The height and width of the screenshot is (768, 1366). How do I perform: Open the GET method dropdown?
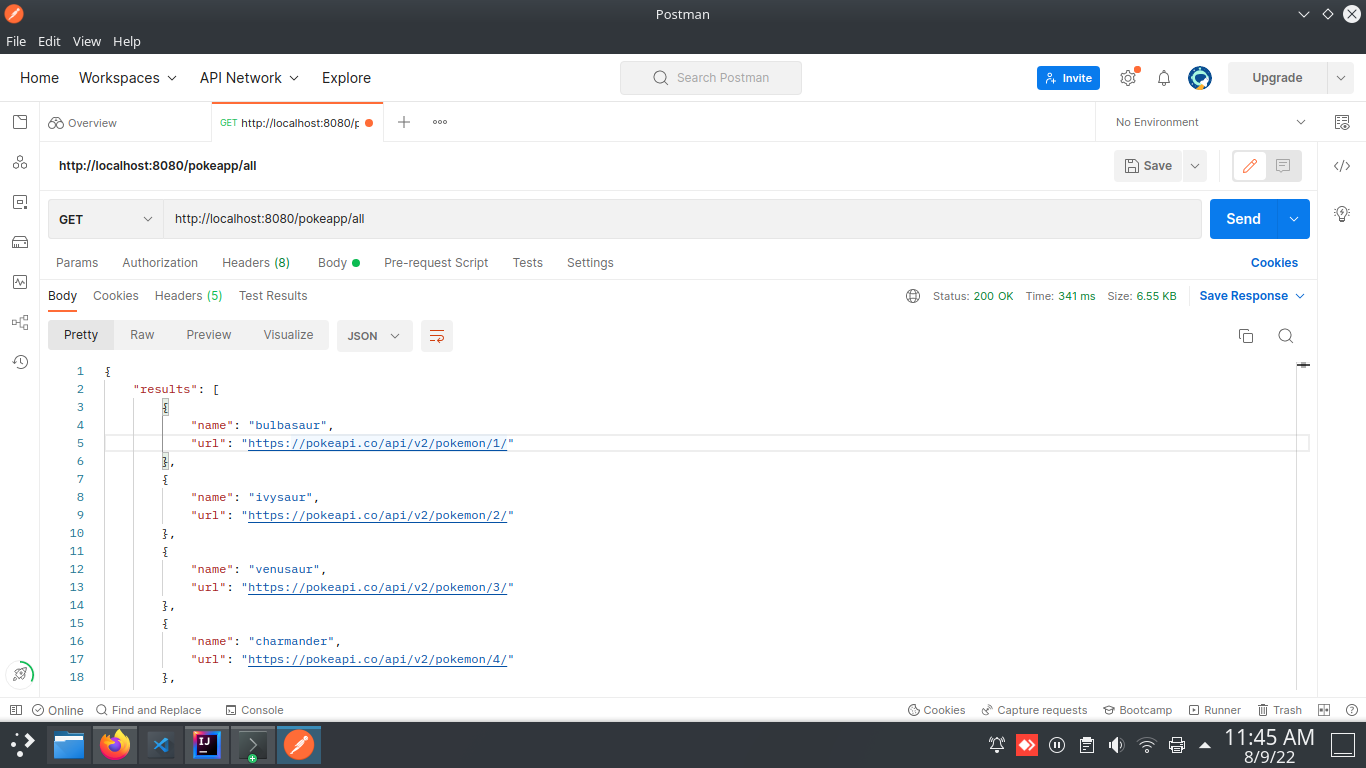click(105, 218)
